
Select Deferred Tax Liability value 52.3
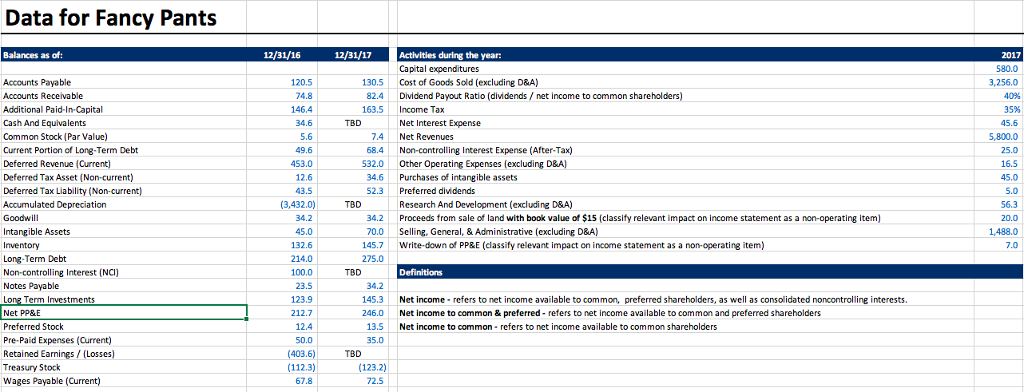(x=353, y=191)
